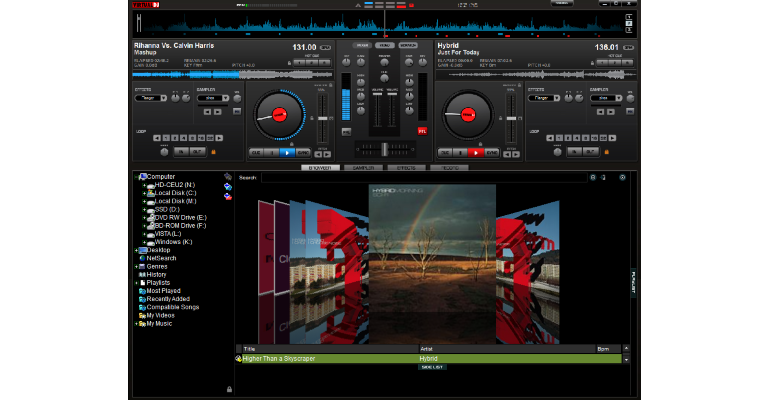Viewport: 770px width, 400px height.
Task: Open the NetSearch item in the sidebar
Action: click(x=161, y=258)
